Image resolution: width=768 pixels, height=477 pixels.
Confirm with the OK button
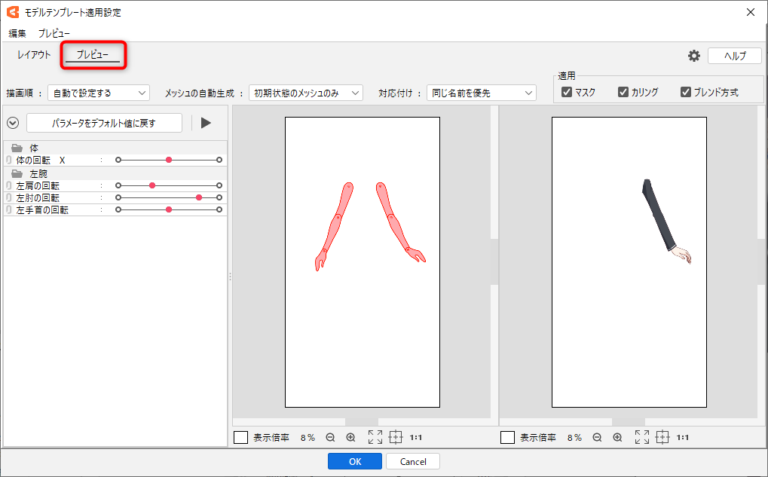tap(355, 461)
